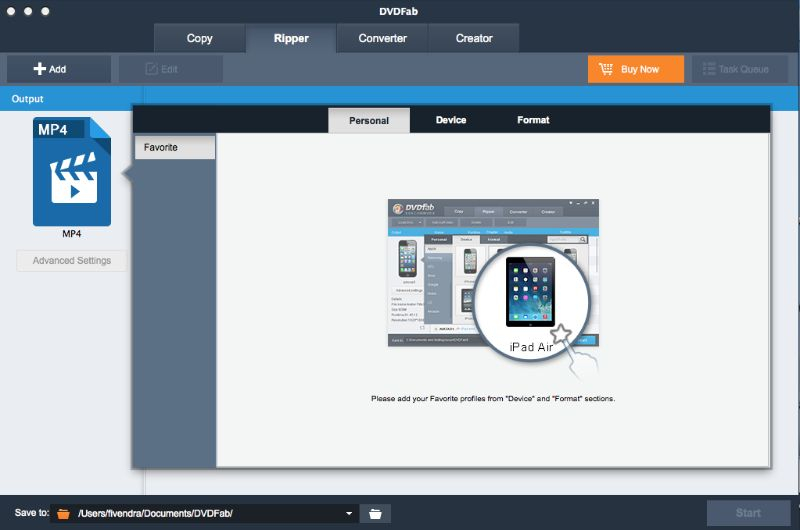Switch to the Copy module tab
Screen dimensions: 800x530
200,38
